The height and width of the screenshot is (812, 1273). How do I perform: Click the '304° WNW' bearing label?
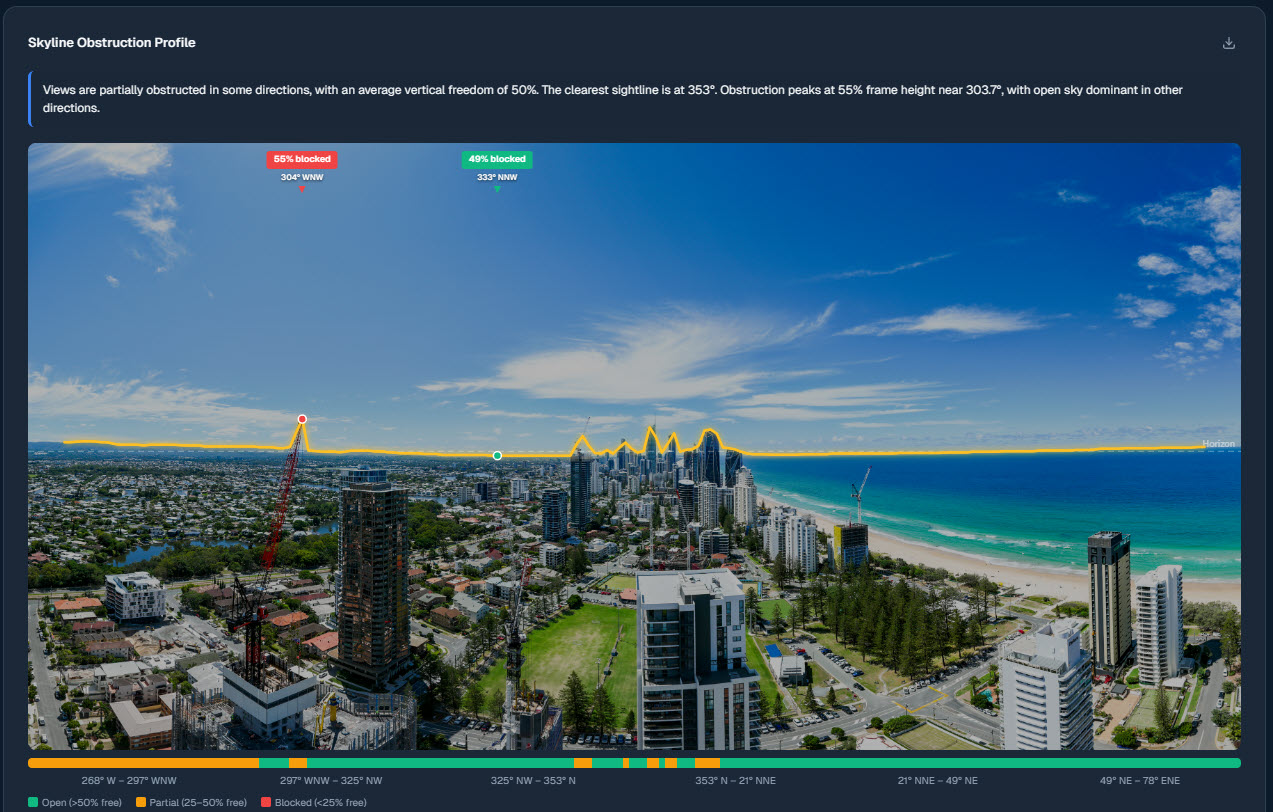point(302,177)
